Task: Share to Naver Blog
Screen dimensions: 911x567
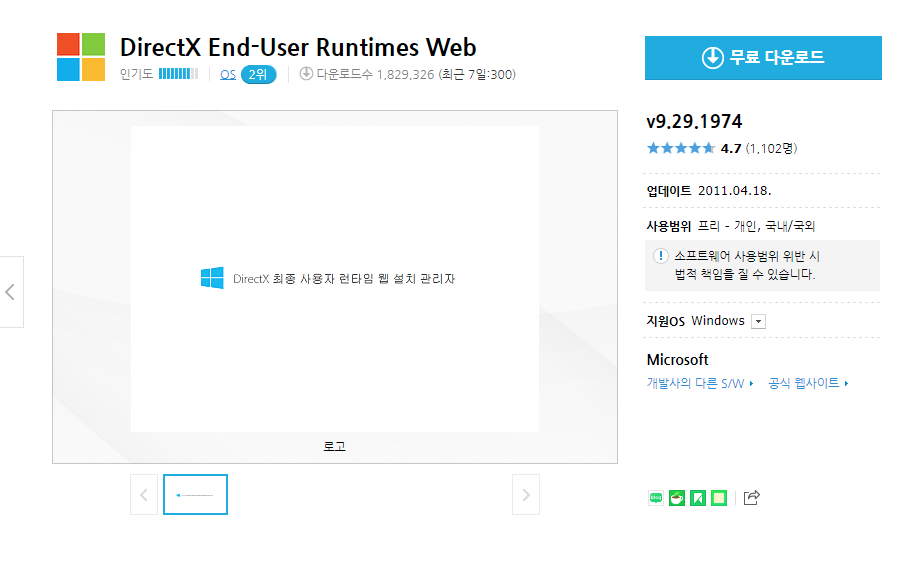Action: pyautogui.click(x=656, y=498)
